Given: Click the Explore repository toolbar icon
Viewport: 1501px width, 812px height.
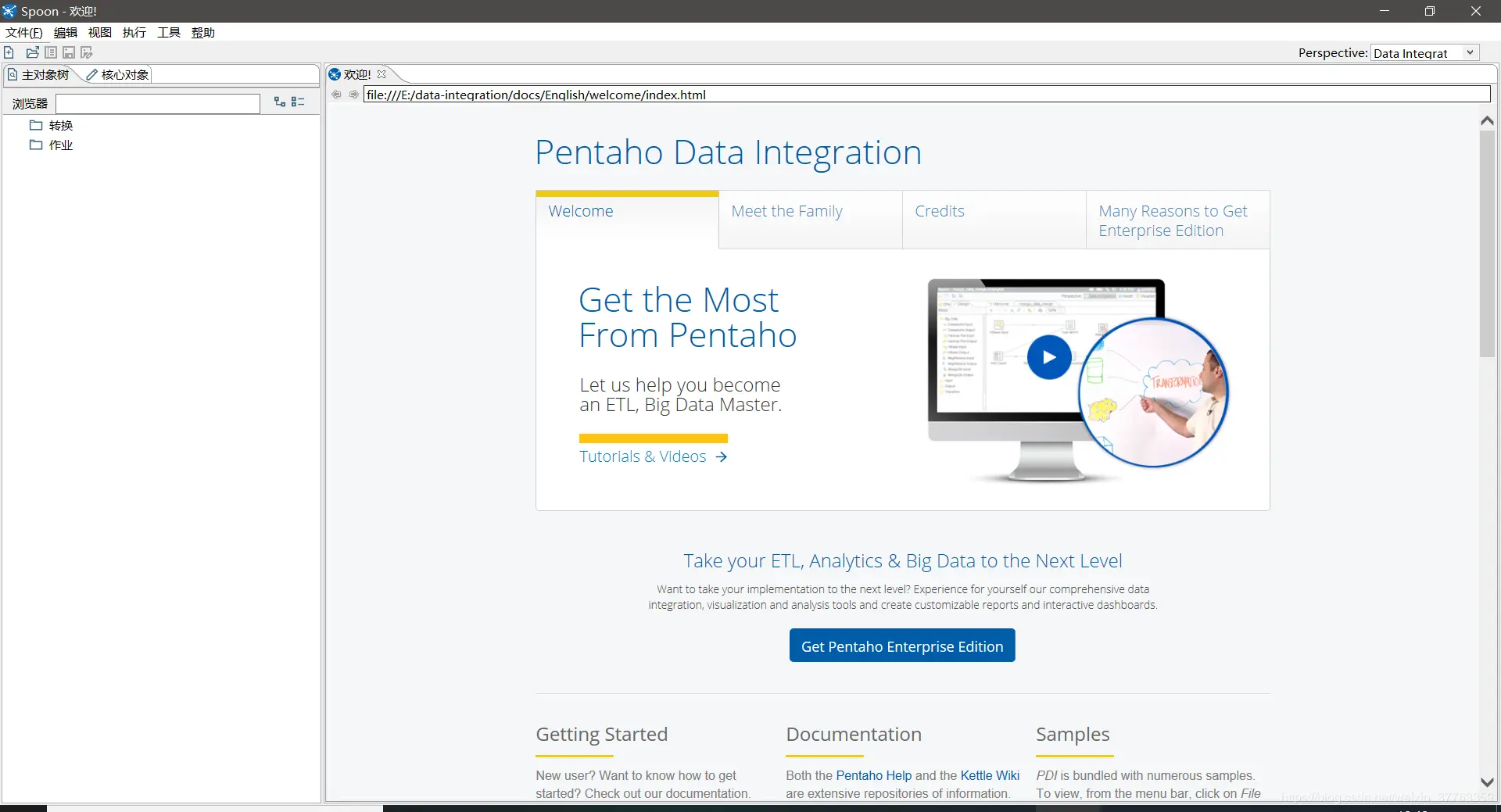Looking at the screenshot, I should 51,52.
